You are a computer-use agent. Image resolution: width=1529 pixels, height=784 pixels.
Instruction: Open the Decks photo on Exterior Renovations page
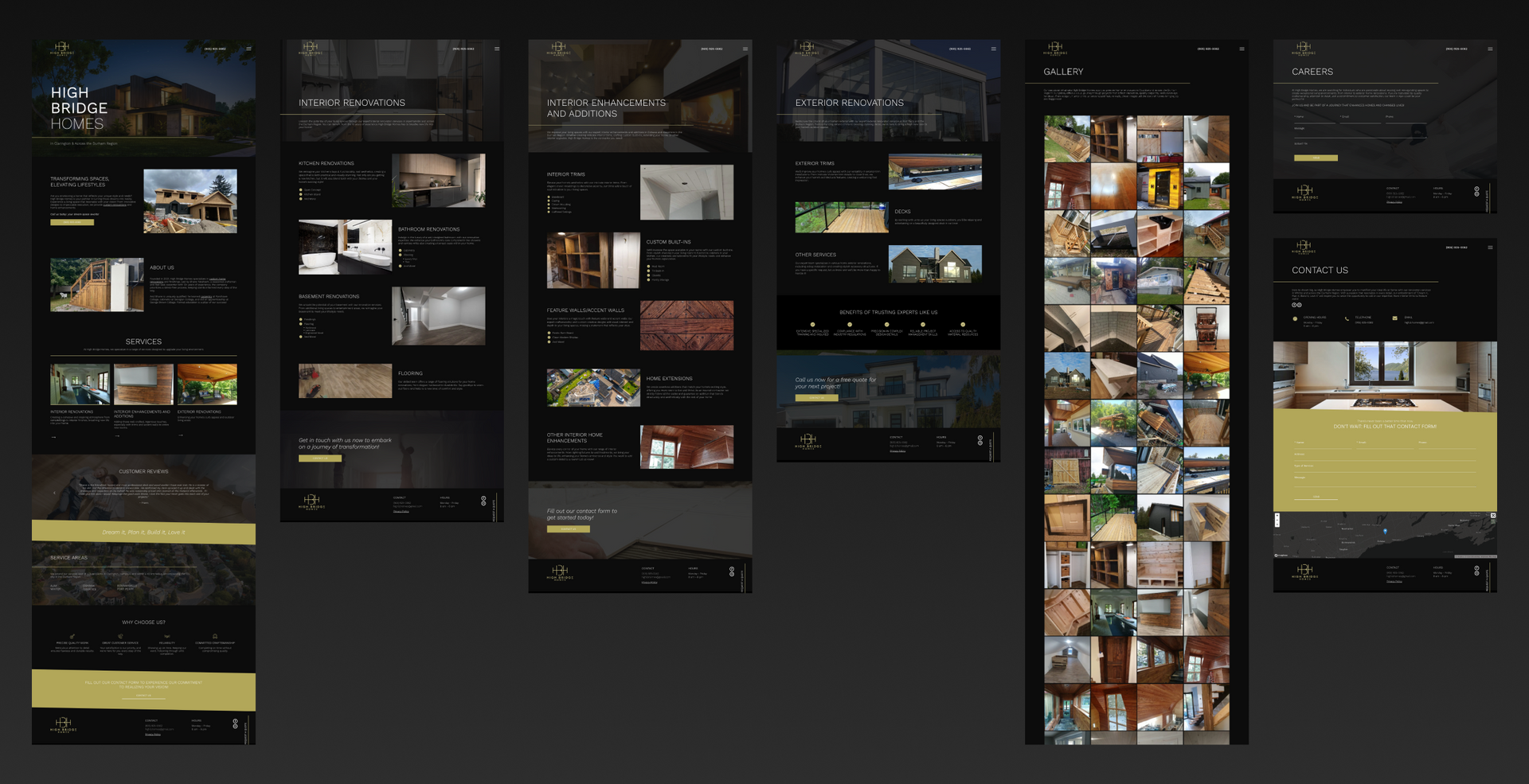(841, 217)
